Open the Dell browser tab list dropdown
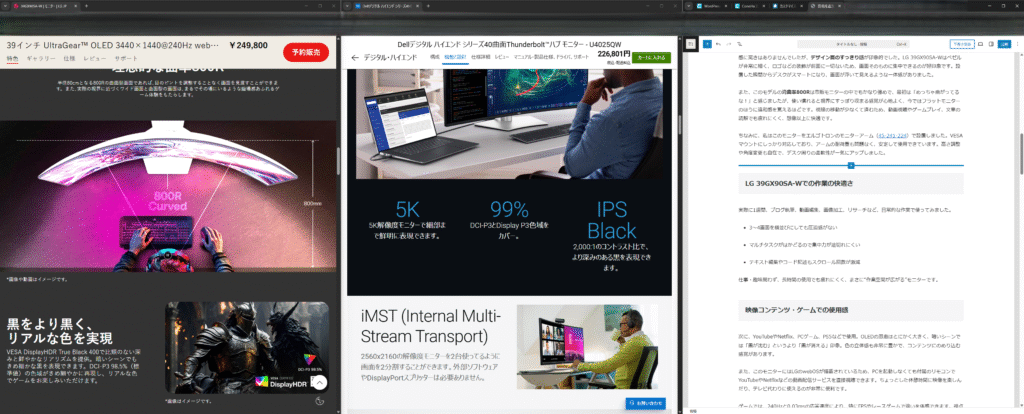Image resolution: width=1024 pixels, height=414 pixels. [346, 6]
